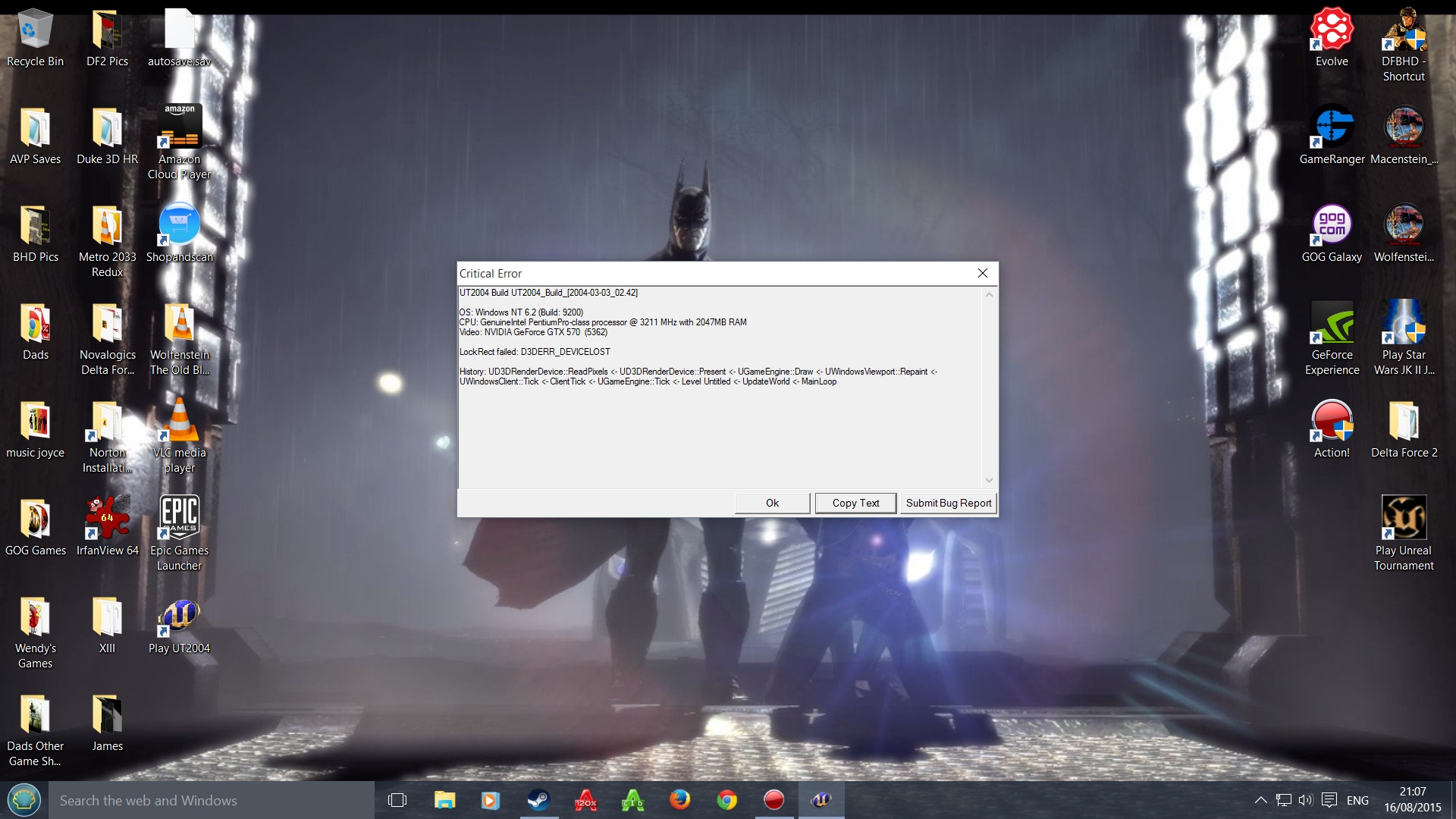The height and width of the screenshot is (819, 1456).
Task: Launch IrfanView 64 shortcut
Action: click(x=107, y=527)
